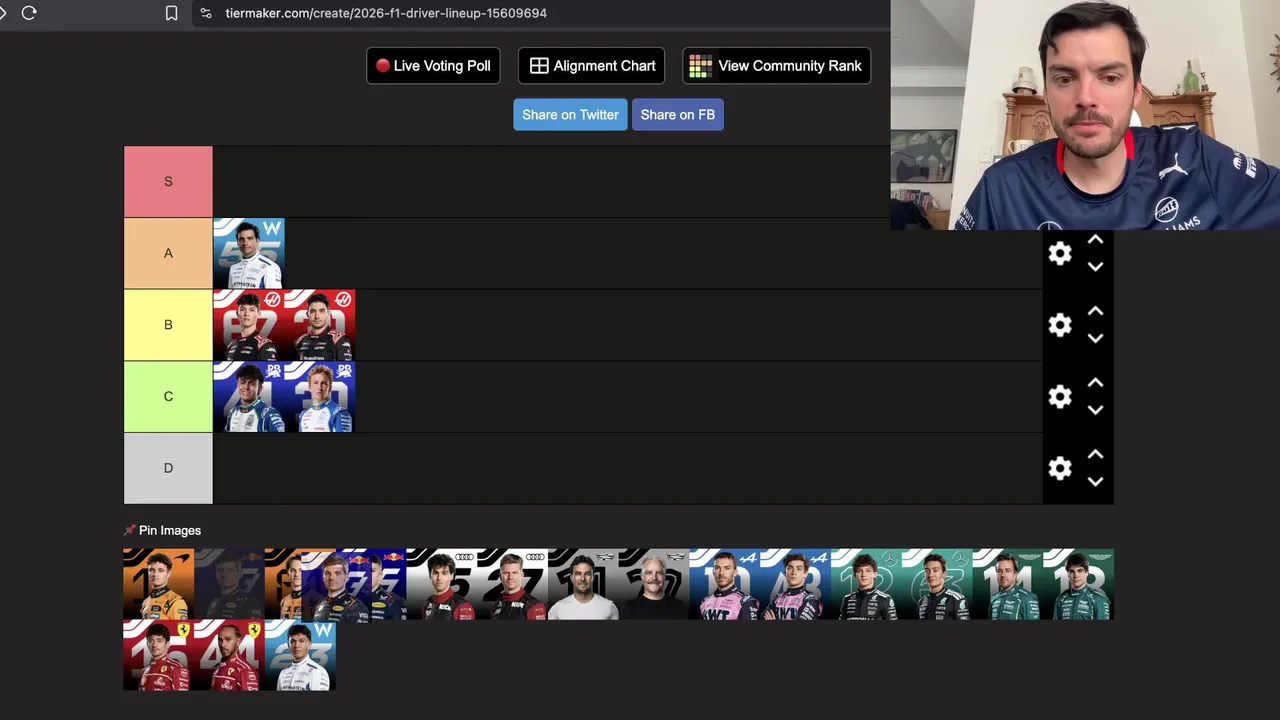Viewport: 1280px width, 720px height.
Task: Select Williams number 23 driver in image pool
Action: click(x=300, y=656)
